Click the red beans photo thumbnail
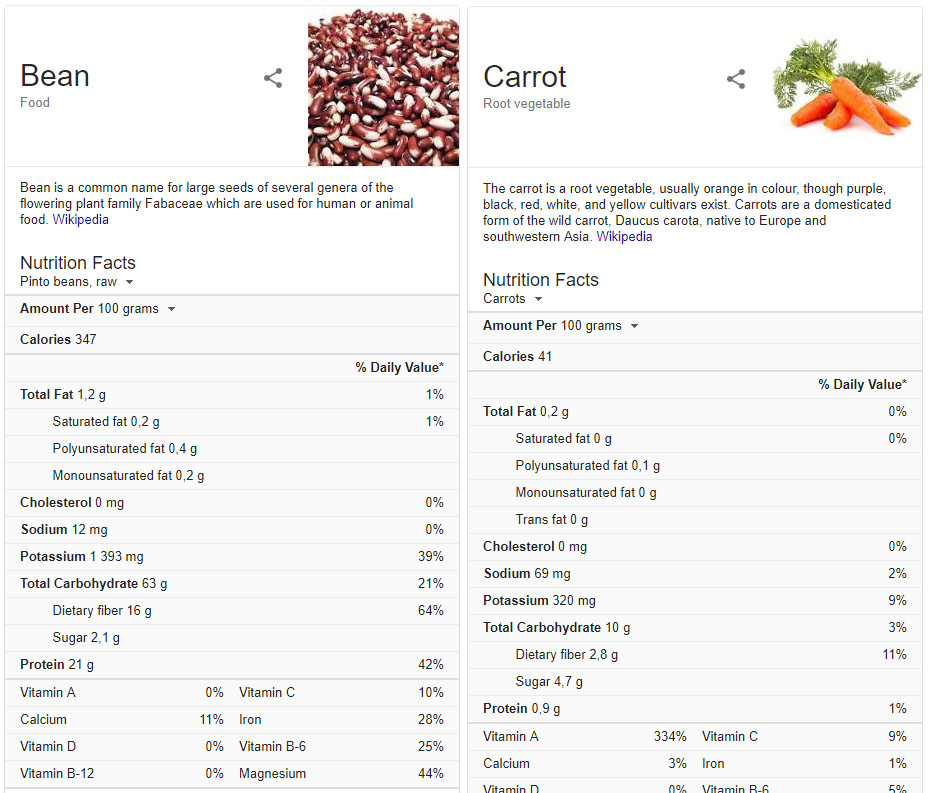Screen dimensions: 928x793 384,86
